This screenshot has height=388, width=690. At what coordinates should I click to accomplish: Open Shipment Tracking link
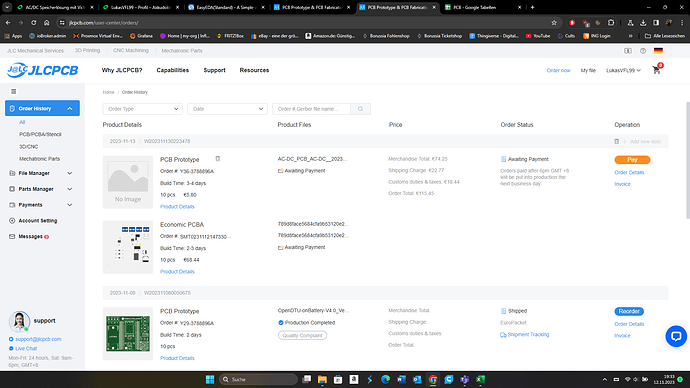528,335
